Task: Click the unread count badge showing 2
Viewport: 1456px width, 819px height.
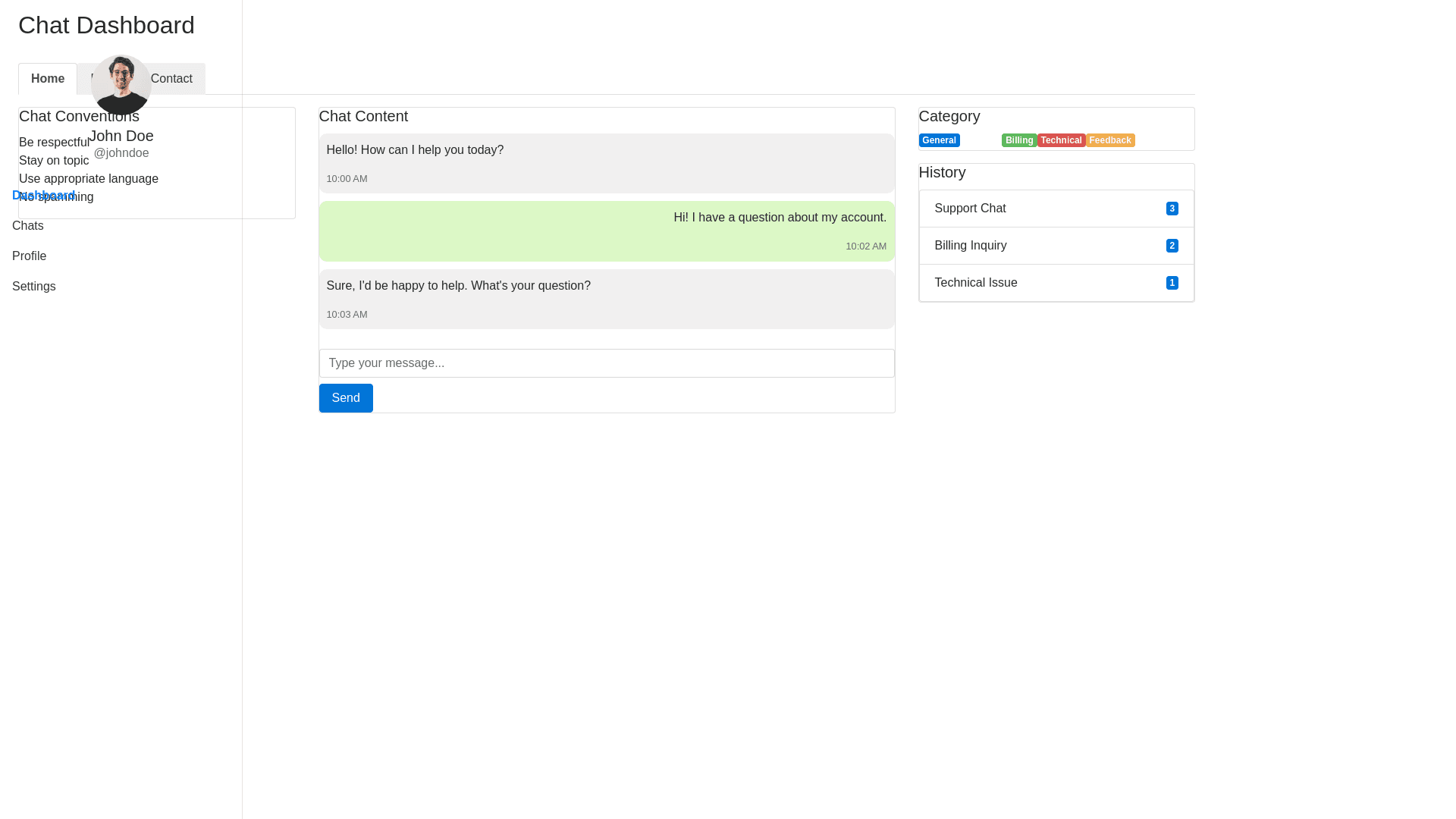Action: [x=1172, y=246]
